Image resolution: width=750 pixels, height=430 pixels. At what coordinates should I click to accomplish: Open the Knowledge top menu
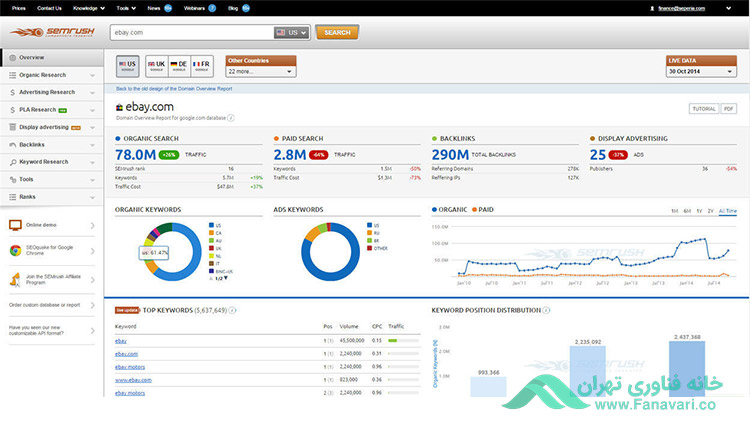[x=88, y=8]
